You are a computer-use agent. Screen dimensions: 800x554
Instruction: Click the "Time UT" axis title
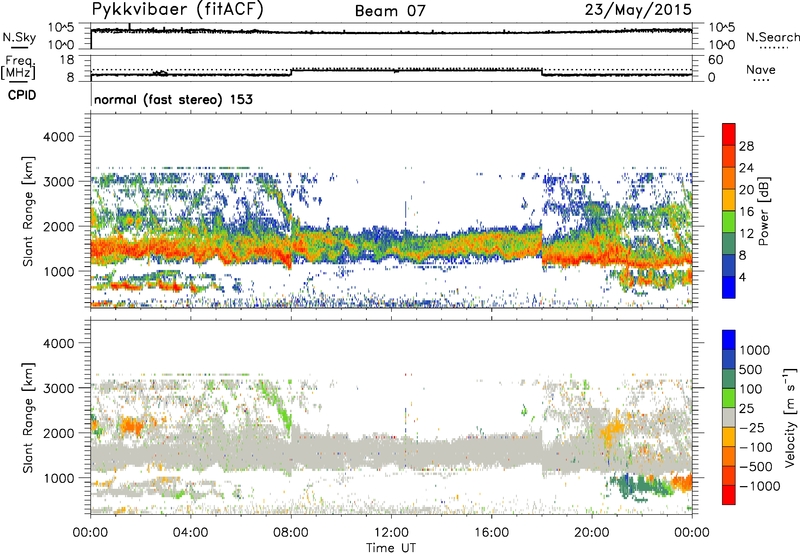[391, 548]
